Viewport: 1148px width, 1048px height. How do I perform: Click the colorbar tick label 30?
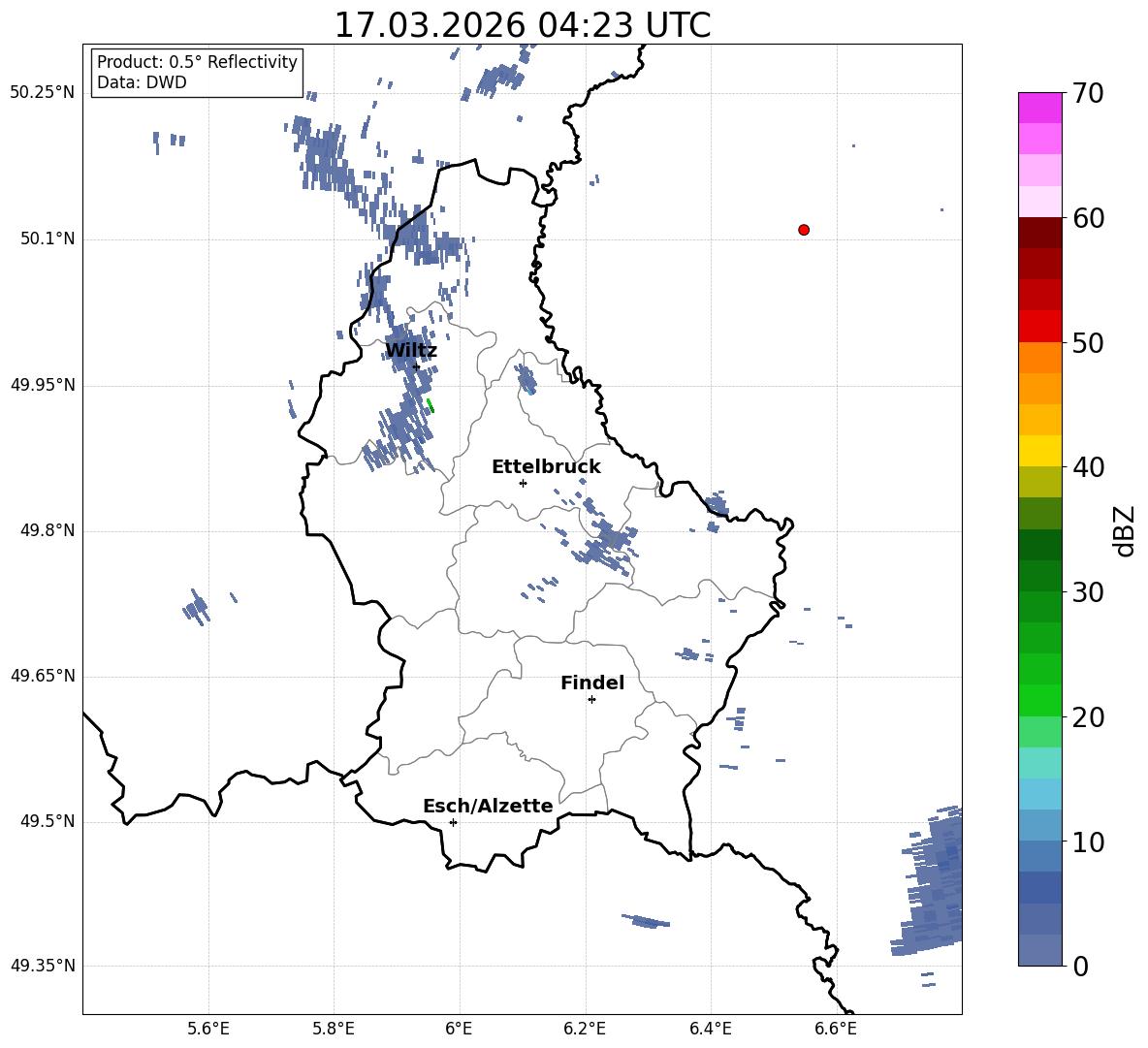[x=1088, y=592]
